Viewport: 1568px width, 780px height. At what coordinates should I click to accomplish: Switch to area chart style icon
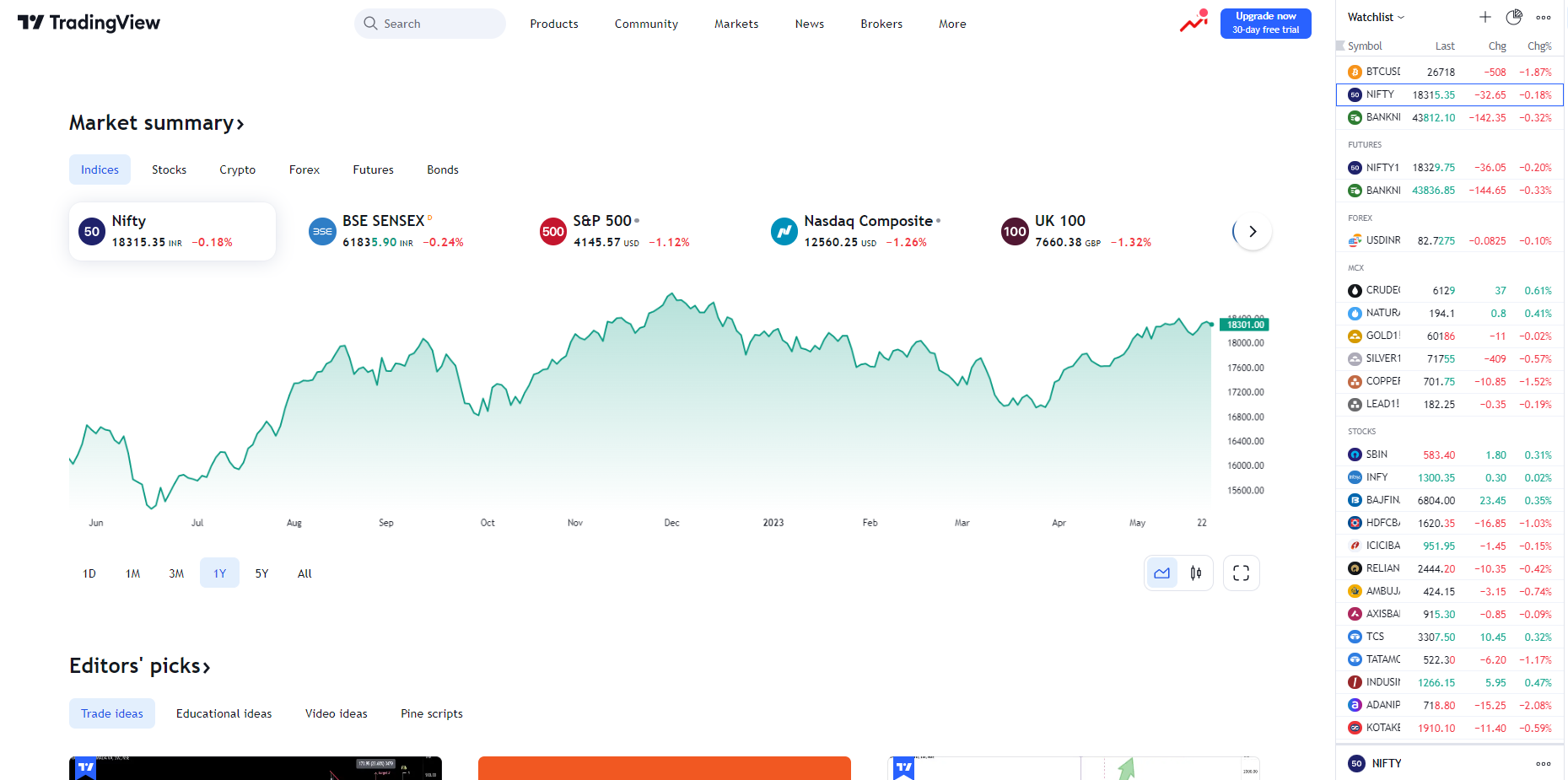pos(1162,573)
